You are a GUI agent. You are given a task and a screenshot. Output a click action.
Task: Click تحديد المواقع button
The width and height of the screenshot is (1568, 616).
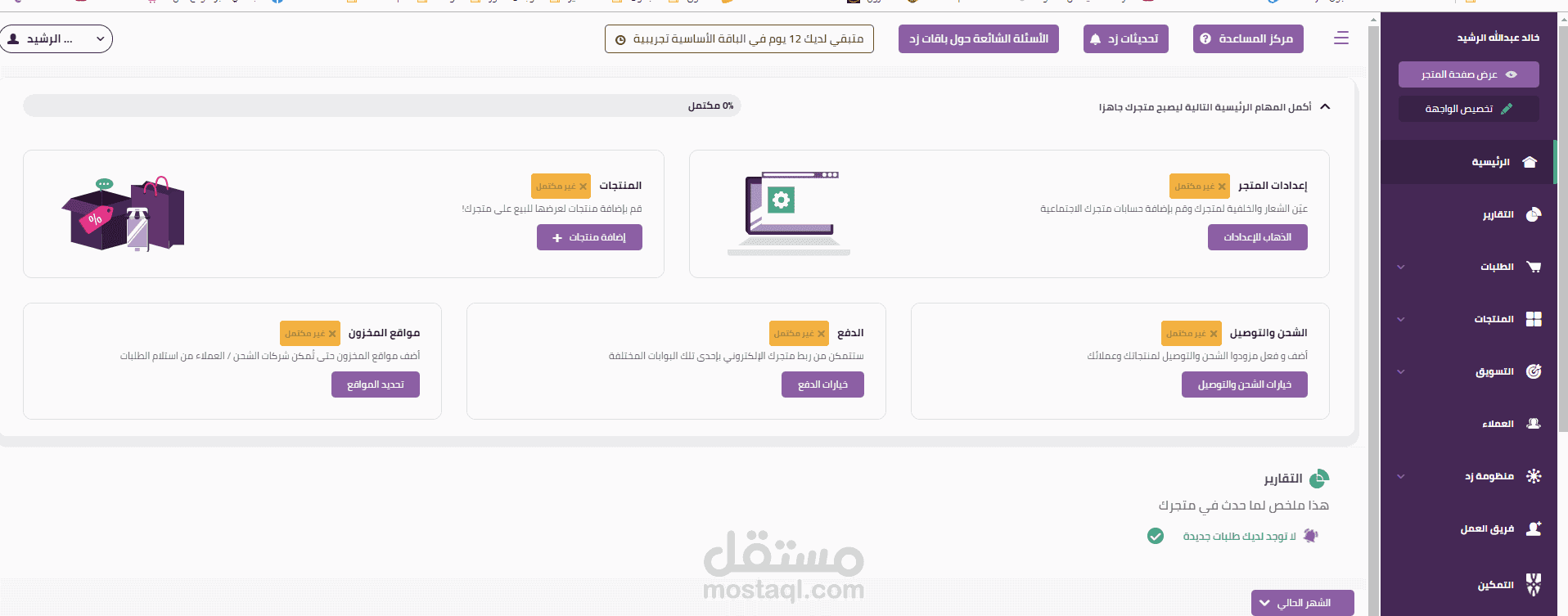pyautogui.click(x=376, y=384)
